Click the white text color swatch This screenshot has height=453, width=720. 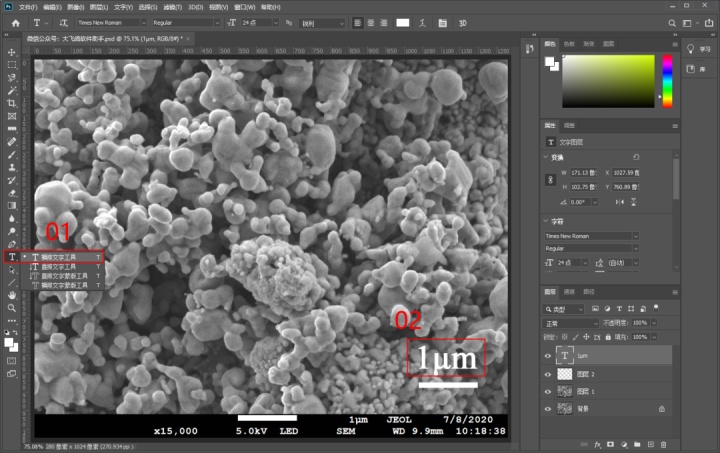pos(403,23)
